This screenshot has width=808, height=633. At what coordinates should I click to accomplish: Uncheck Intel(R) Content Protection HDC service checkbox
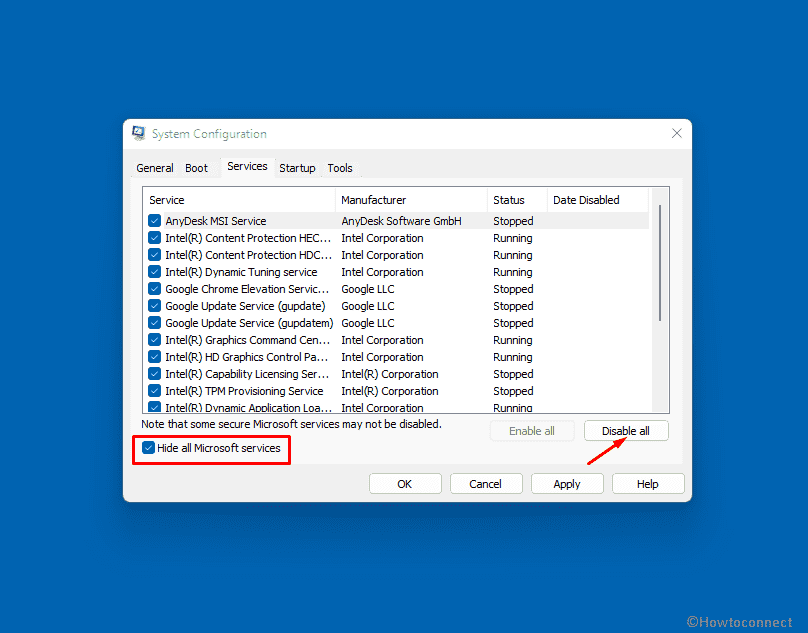pyautogui.click(x=154, y=255)
